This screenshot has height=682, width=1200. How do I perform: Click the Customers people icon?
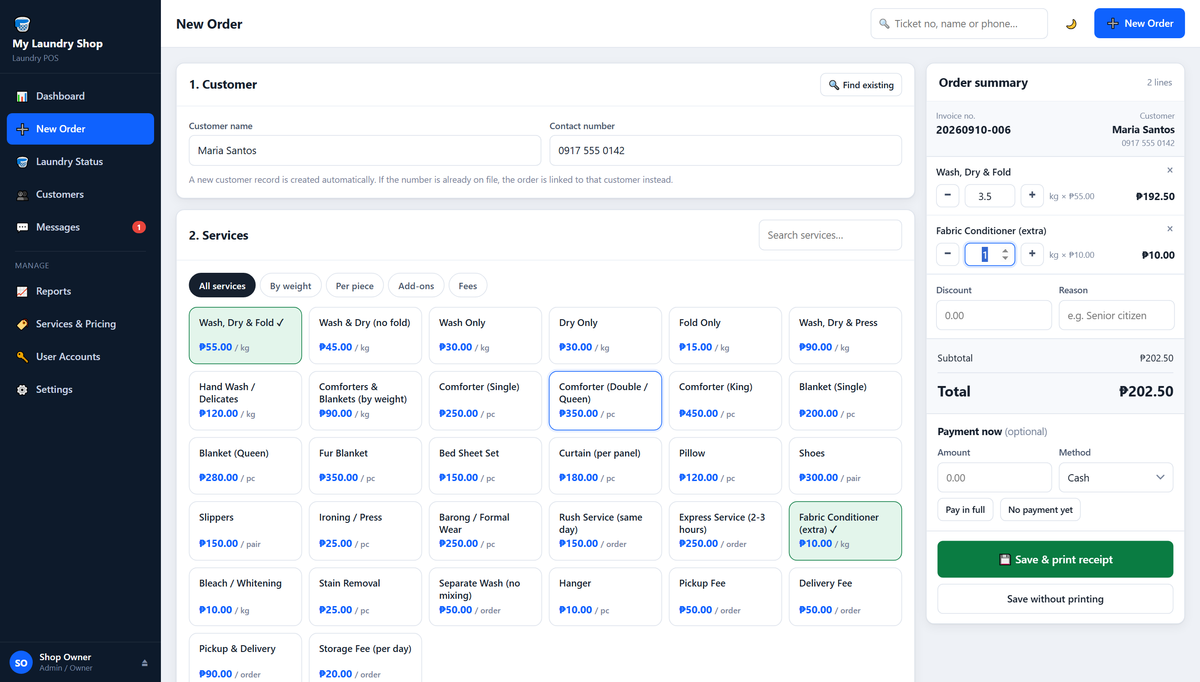point(22,195)
